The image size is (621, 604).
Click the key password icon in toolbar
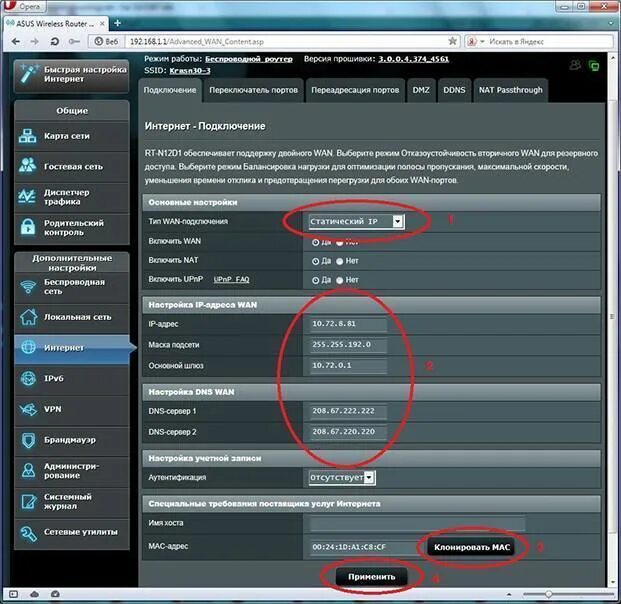74,42
